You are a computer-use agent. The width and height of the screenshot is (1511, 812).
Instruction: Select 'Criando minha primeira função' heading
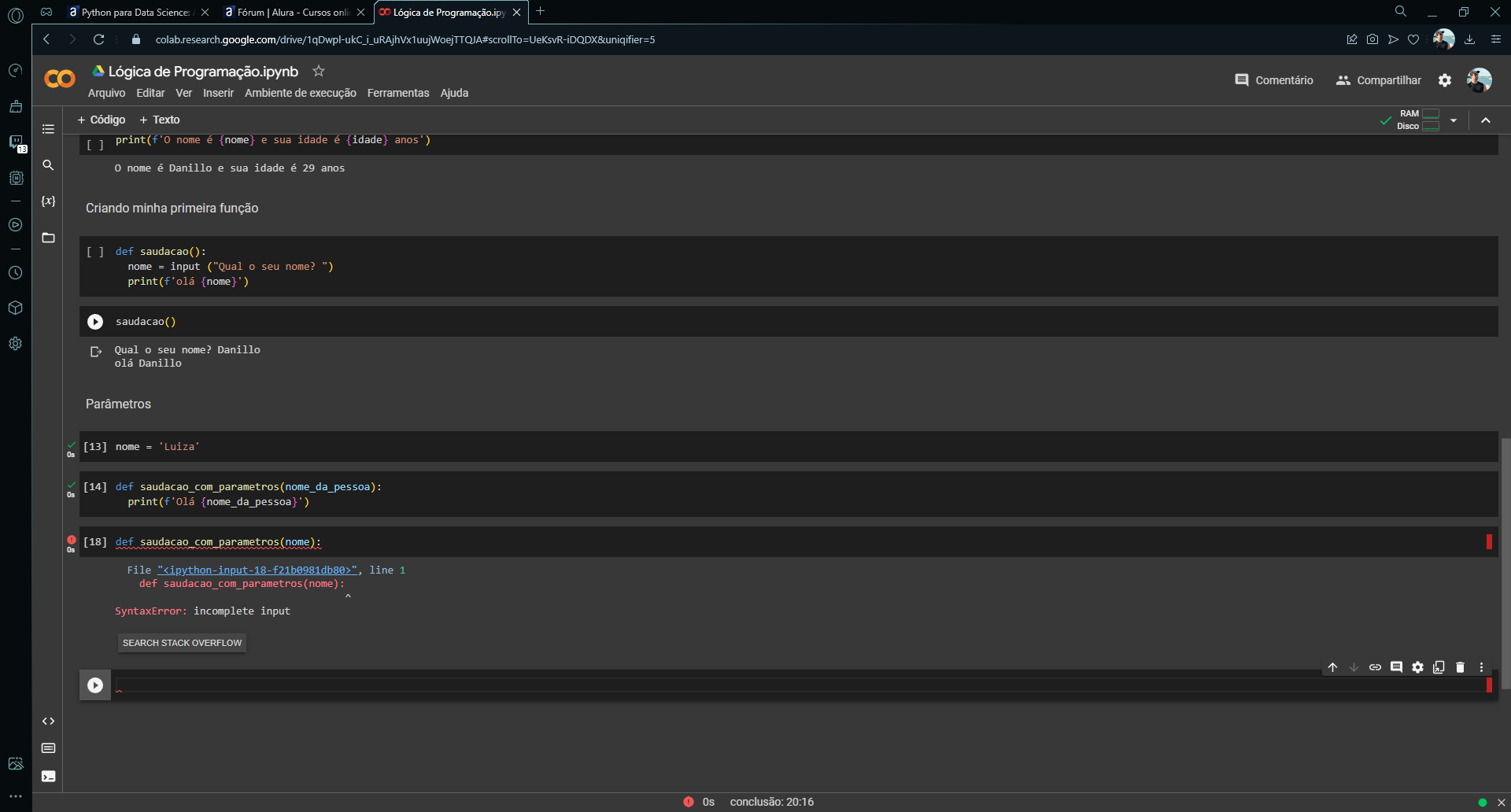[x=172, y=208]
